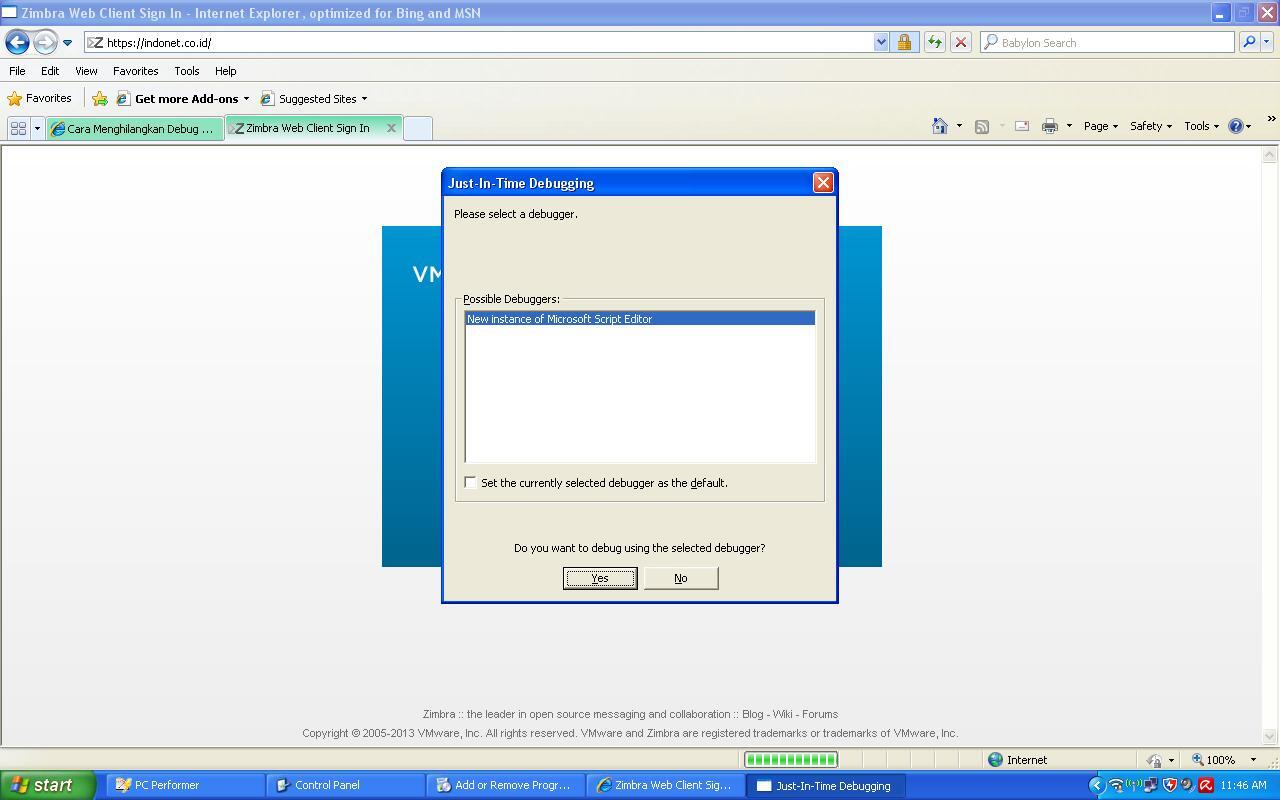Image resolution: width=1280 pixels, height=800 pixels.
Task: Click the address bar URL field
Action: [x=480, y=42]
